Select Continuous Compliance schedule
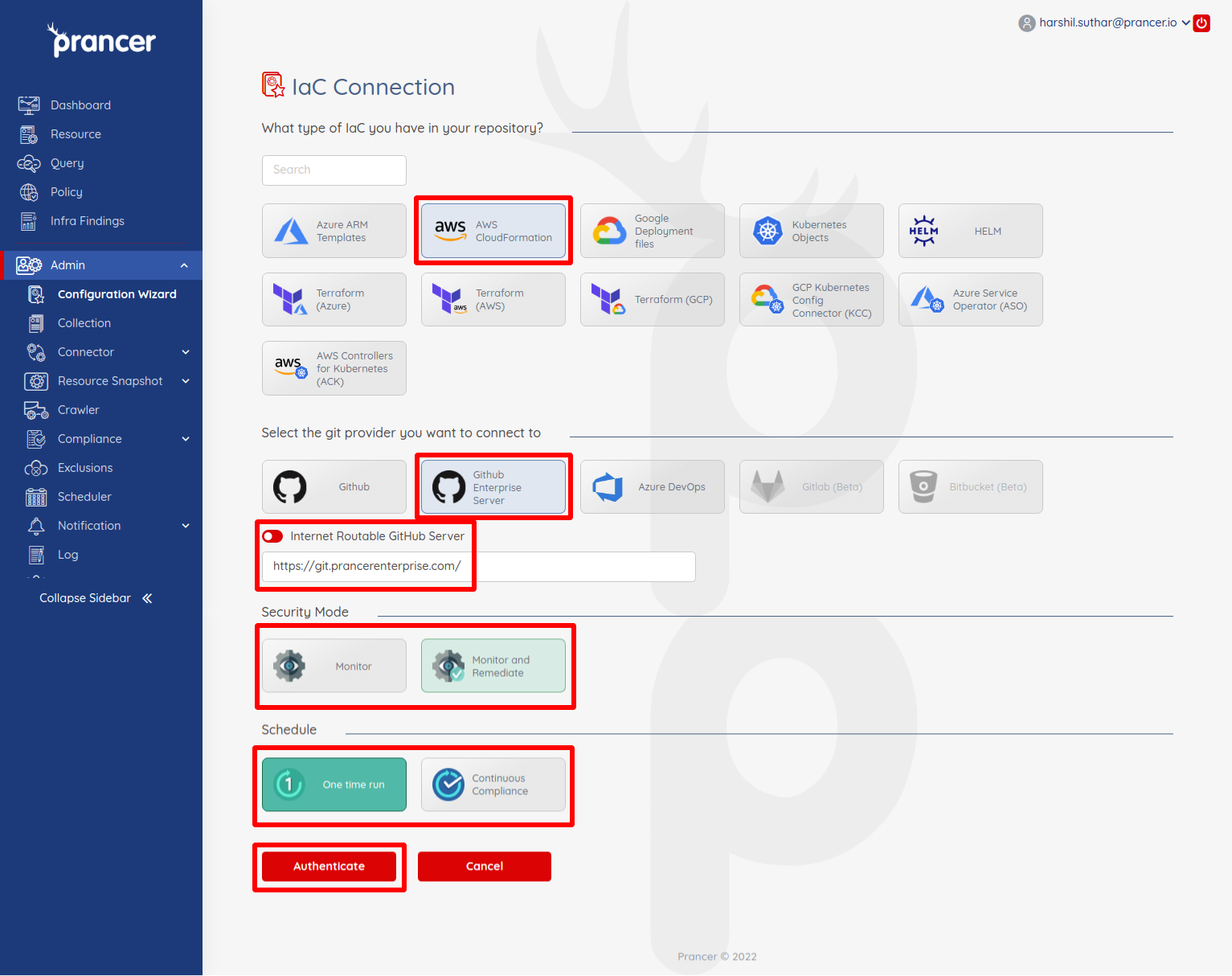The width and height of the screenshot is (1232, 976). click(x=493, y=785)
